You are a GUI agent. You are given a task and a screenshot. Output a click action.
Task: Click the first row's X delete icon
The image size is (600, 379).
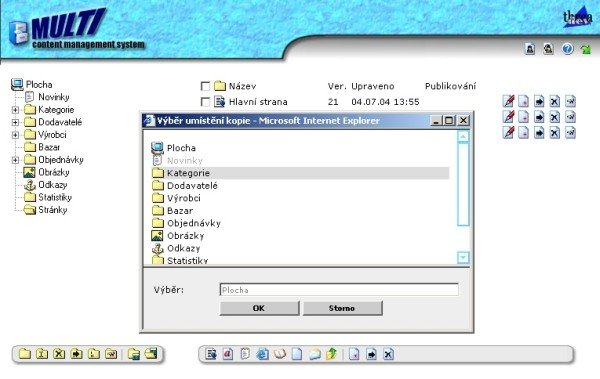click(554, 101)
